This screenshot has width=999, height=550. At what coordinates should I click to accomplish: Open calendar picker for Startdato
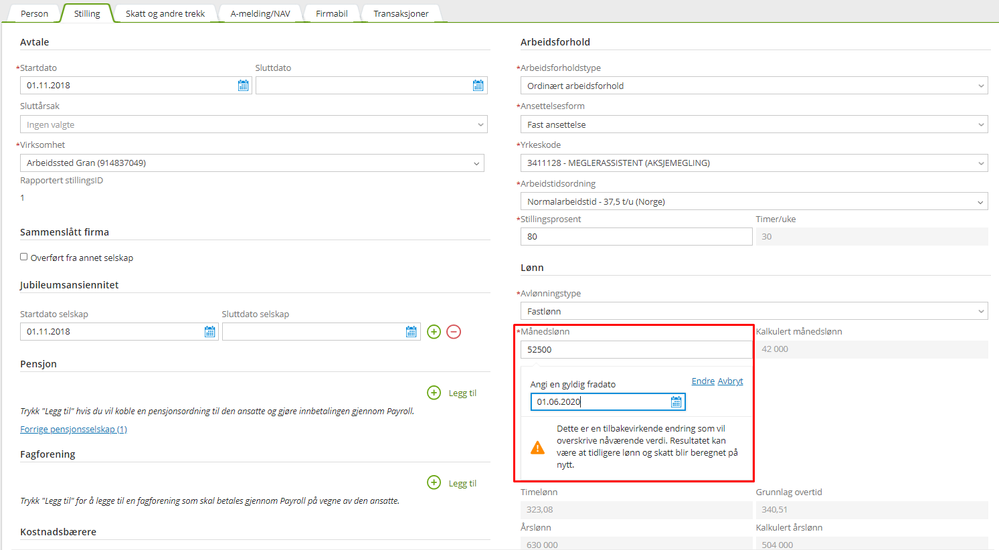(x=243, y=86)
